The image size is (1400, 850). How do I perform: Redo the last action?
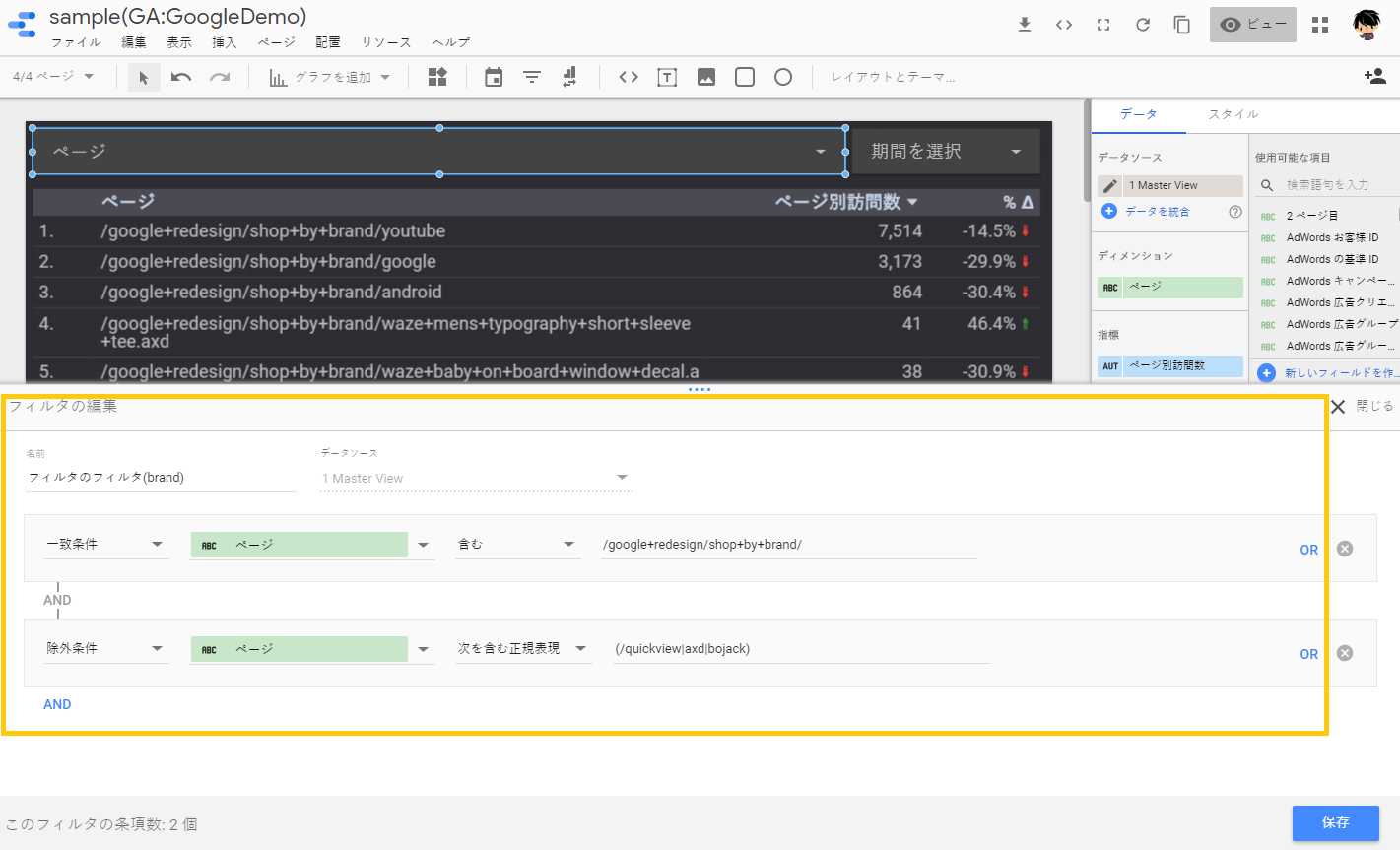(x=220, y=77)
